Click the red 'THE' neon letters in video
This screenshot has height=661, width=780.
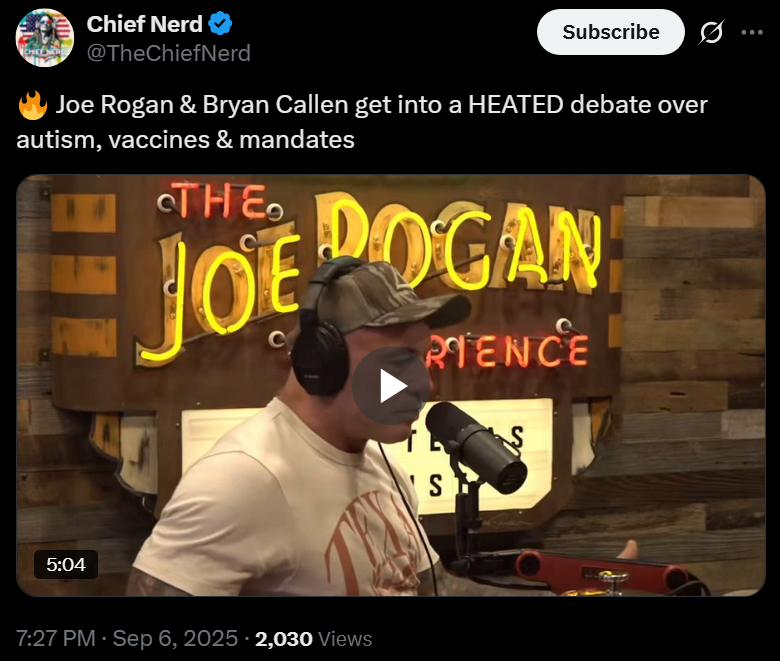click(221, 200)
